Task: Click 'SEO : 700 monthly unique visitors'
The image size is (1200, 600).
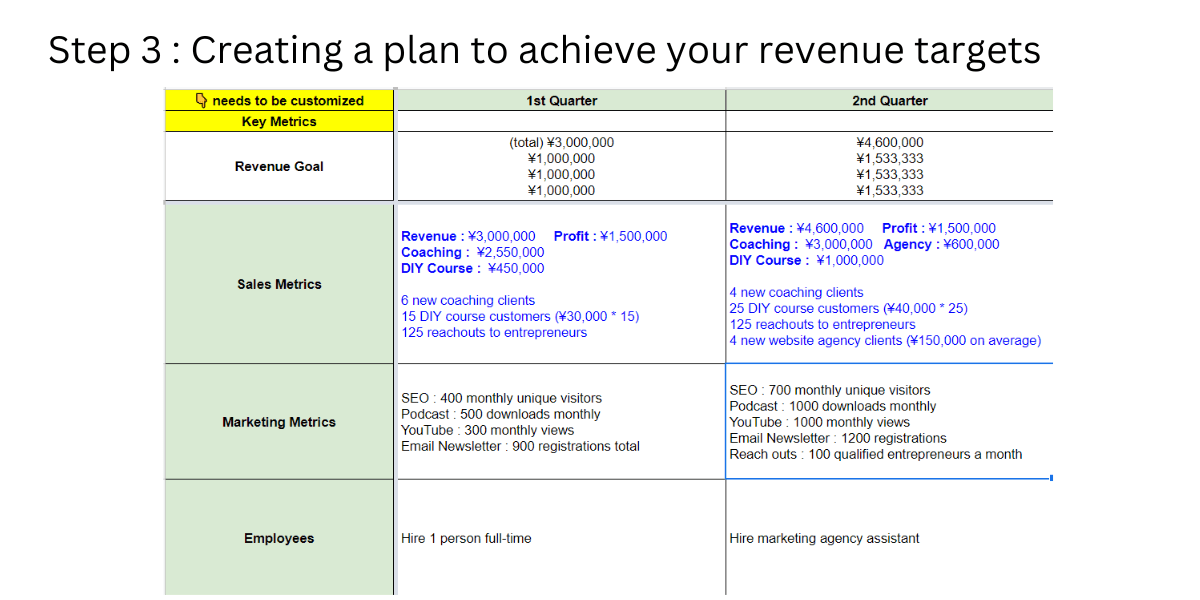Action: (830, 391)
